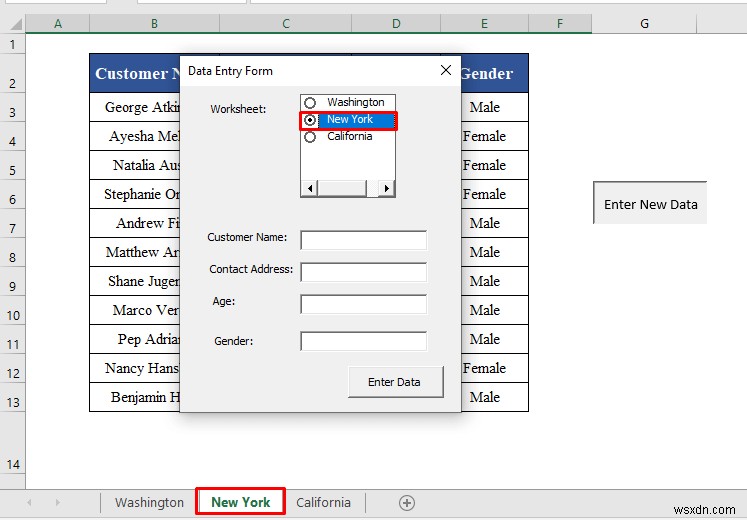This screenshot has width=747, height=520.
Task: Click the previous sheet navigation arrow
Action: pyautogui.click(x=29, y=503)
